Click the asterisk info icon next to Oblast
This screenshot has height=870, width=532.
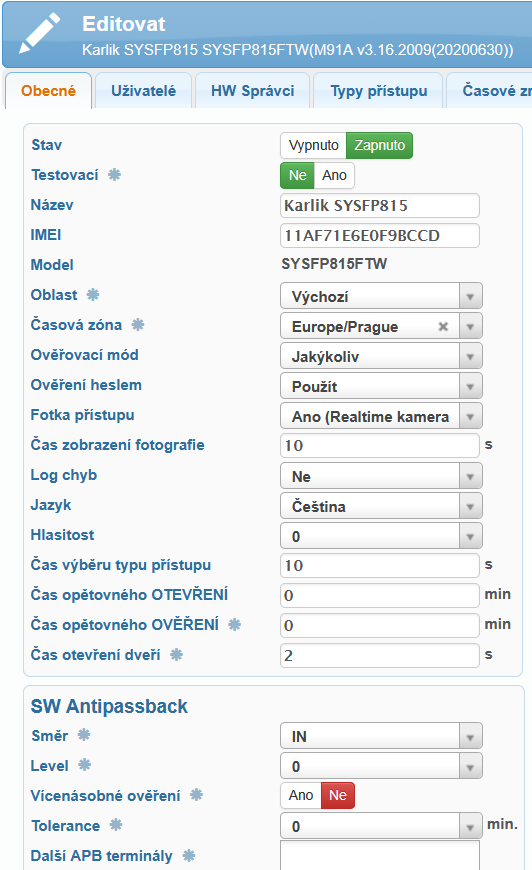point(93,295)
